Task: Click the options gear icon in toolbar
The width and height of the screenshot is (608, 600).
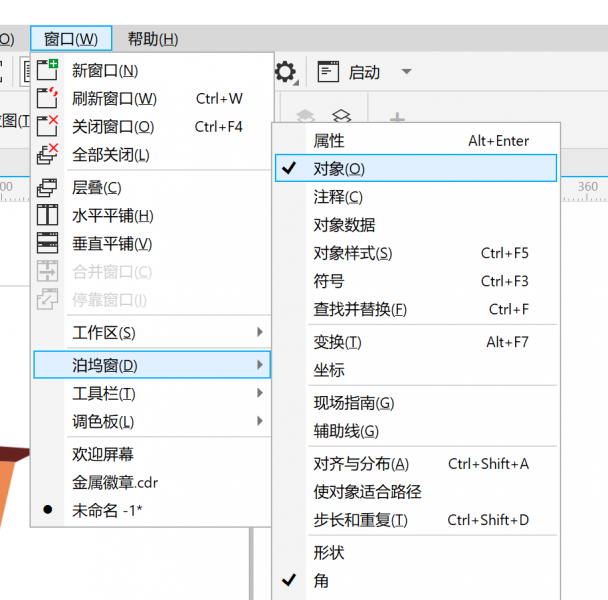Action: point(286,72)
